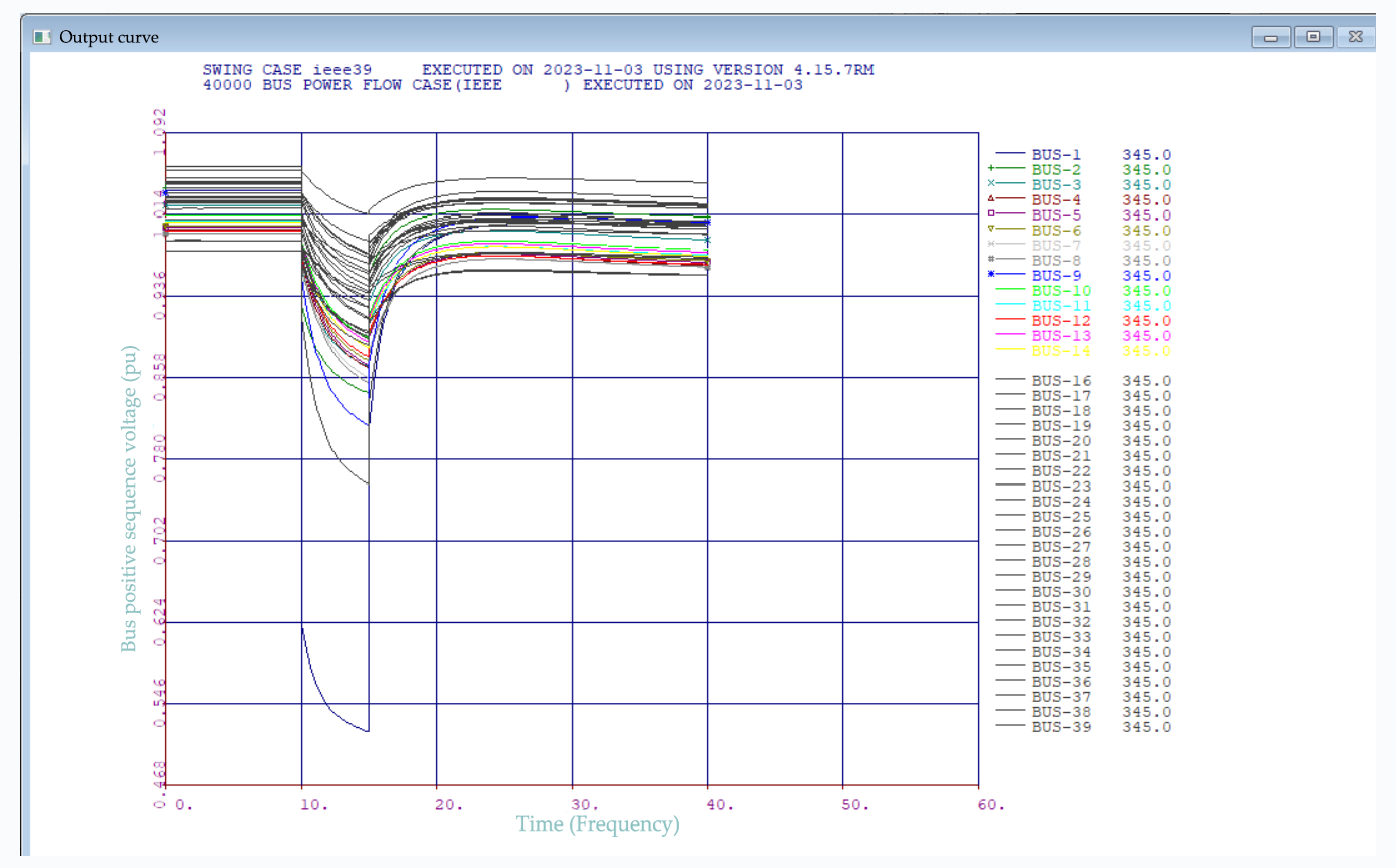Click the 50. tick on time axis
This screenshot has height=868, width=1396.
856,805
